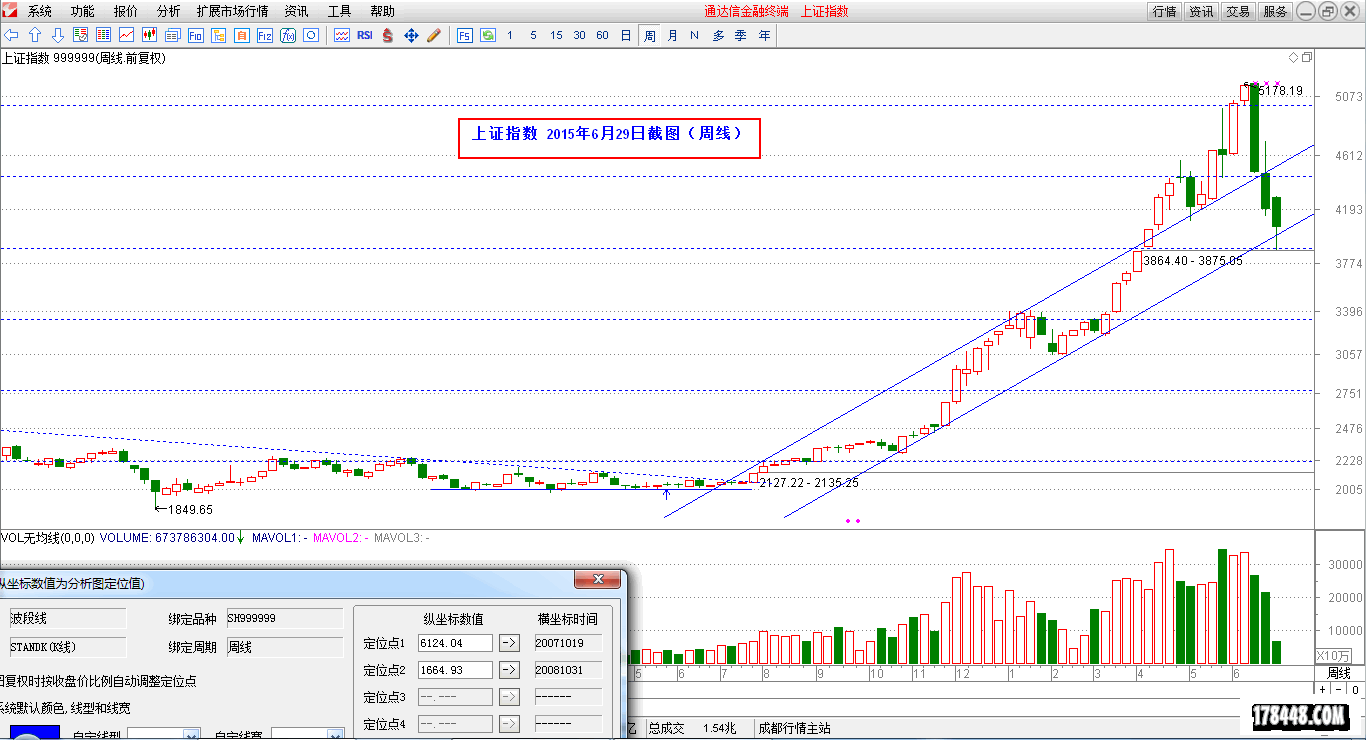The width and height of the screenshot is (1366, 740).
Task: Open the candlestick K-line chart icon
Action: pos(149,35)
